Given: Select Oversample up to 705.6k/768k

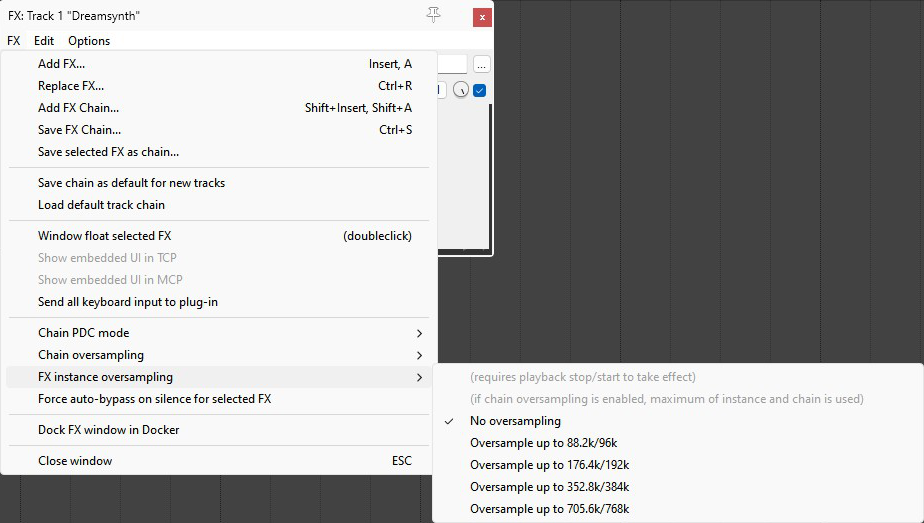Looking at the screenshot, I should pyautogui.click(x=549, y=509).
